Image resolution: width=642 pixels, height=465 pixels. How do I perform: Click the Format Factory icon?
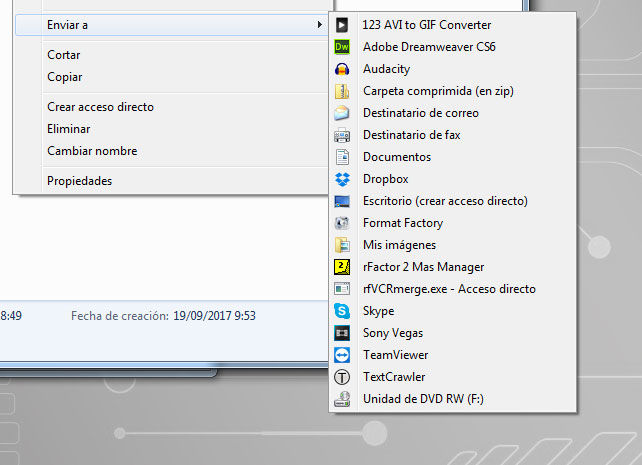point(342,223)
